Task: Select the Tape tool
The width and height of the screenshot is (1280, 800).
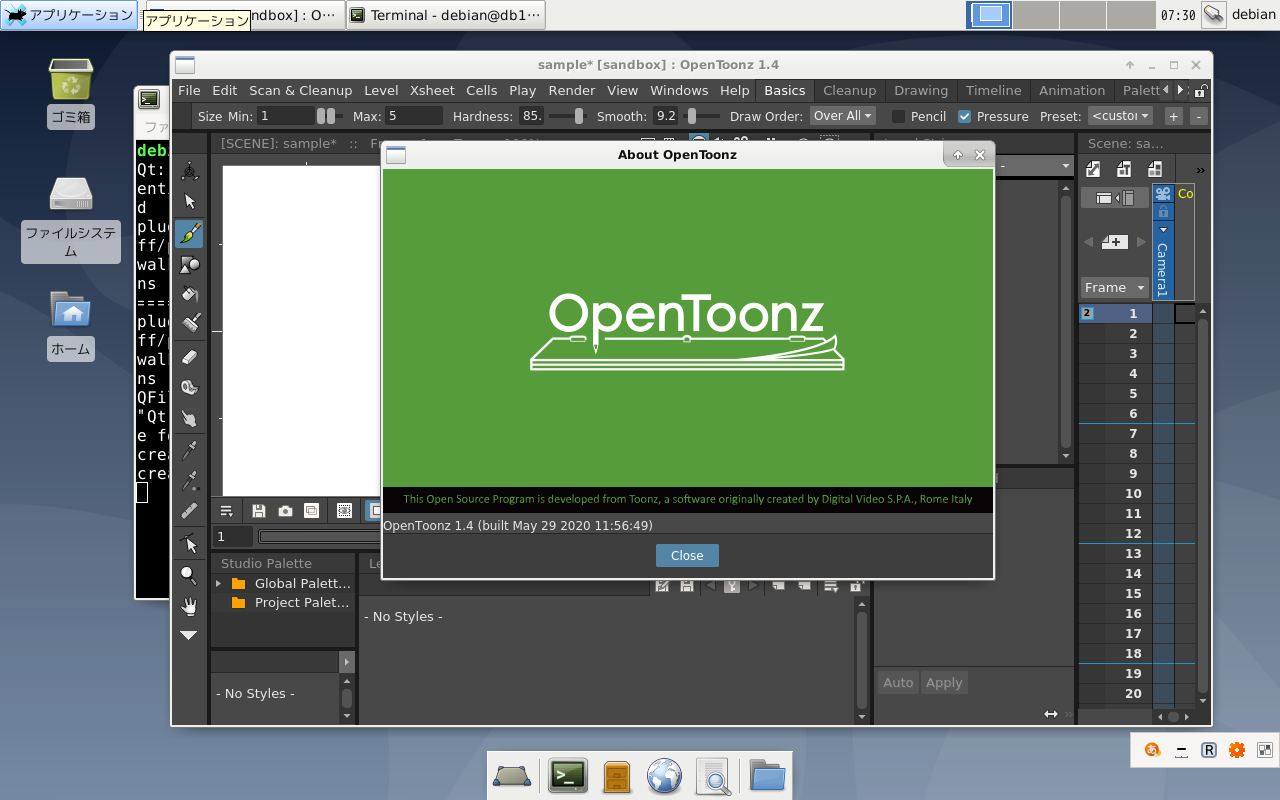Action: 189,387
